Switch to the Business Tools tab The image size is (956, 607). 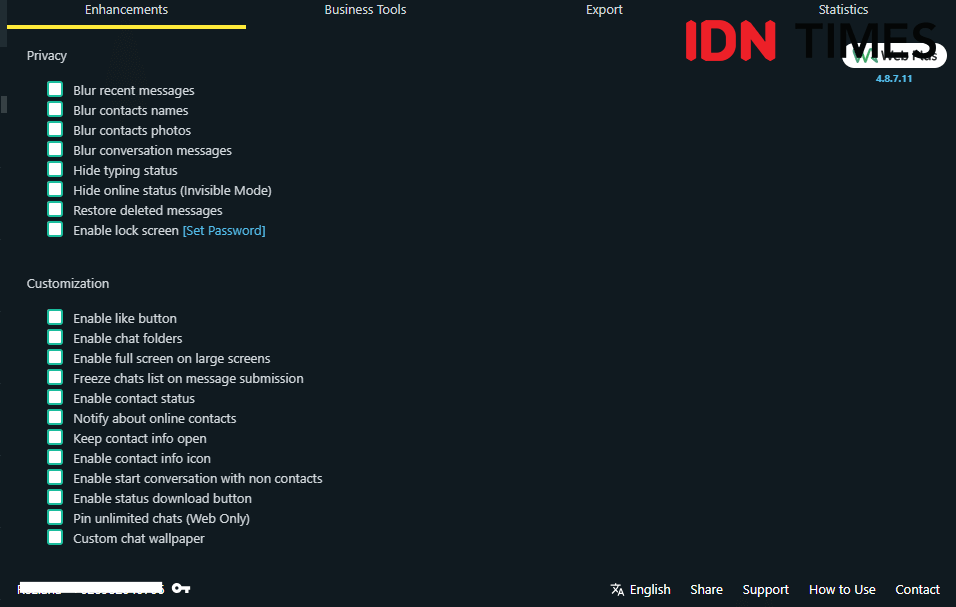click(365, 10)
